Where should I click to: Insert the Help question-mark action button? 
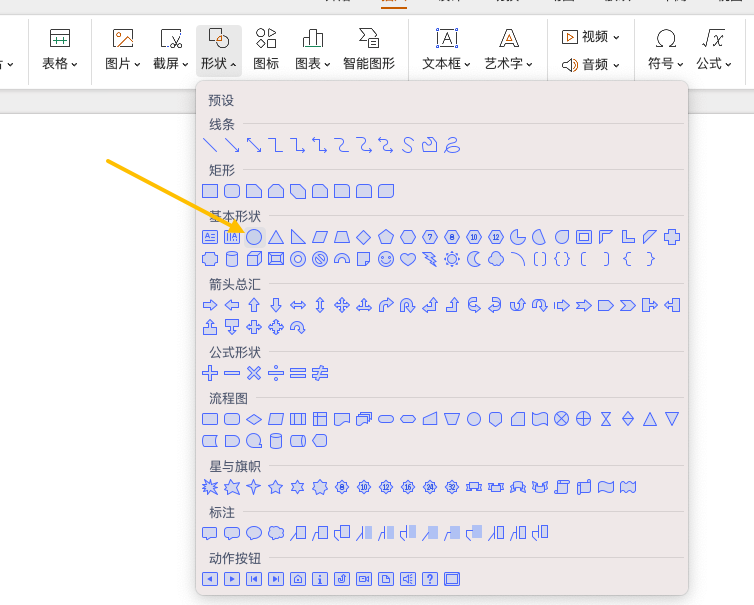(430, 579)
